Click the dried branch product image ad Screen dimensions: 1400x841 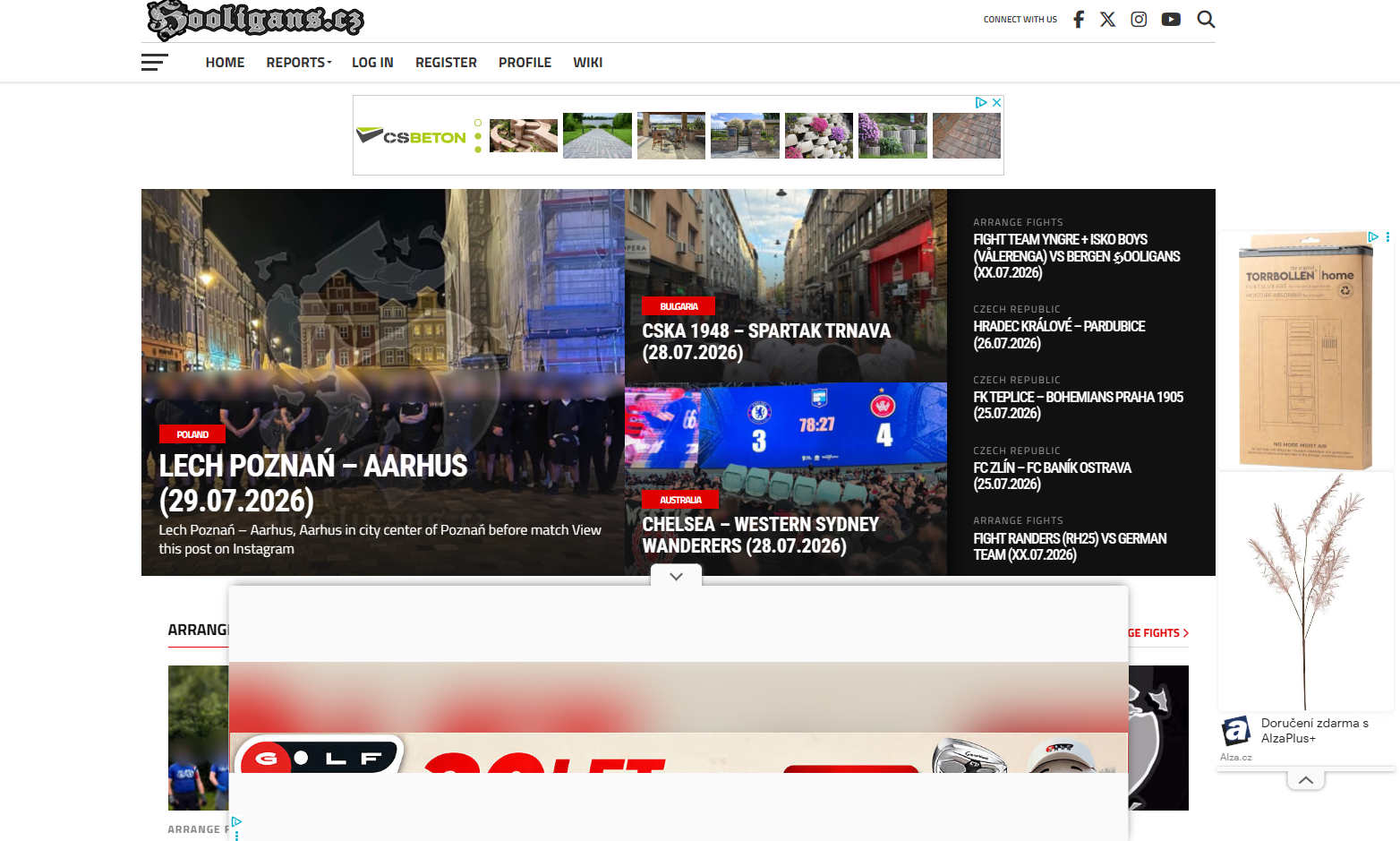(1306, 591)
